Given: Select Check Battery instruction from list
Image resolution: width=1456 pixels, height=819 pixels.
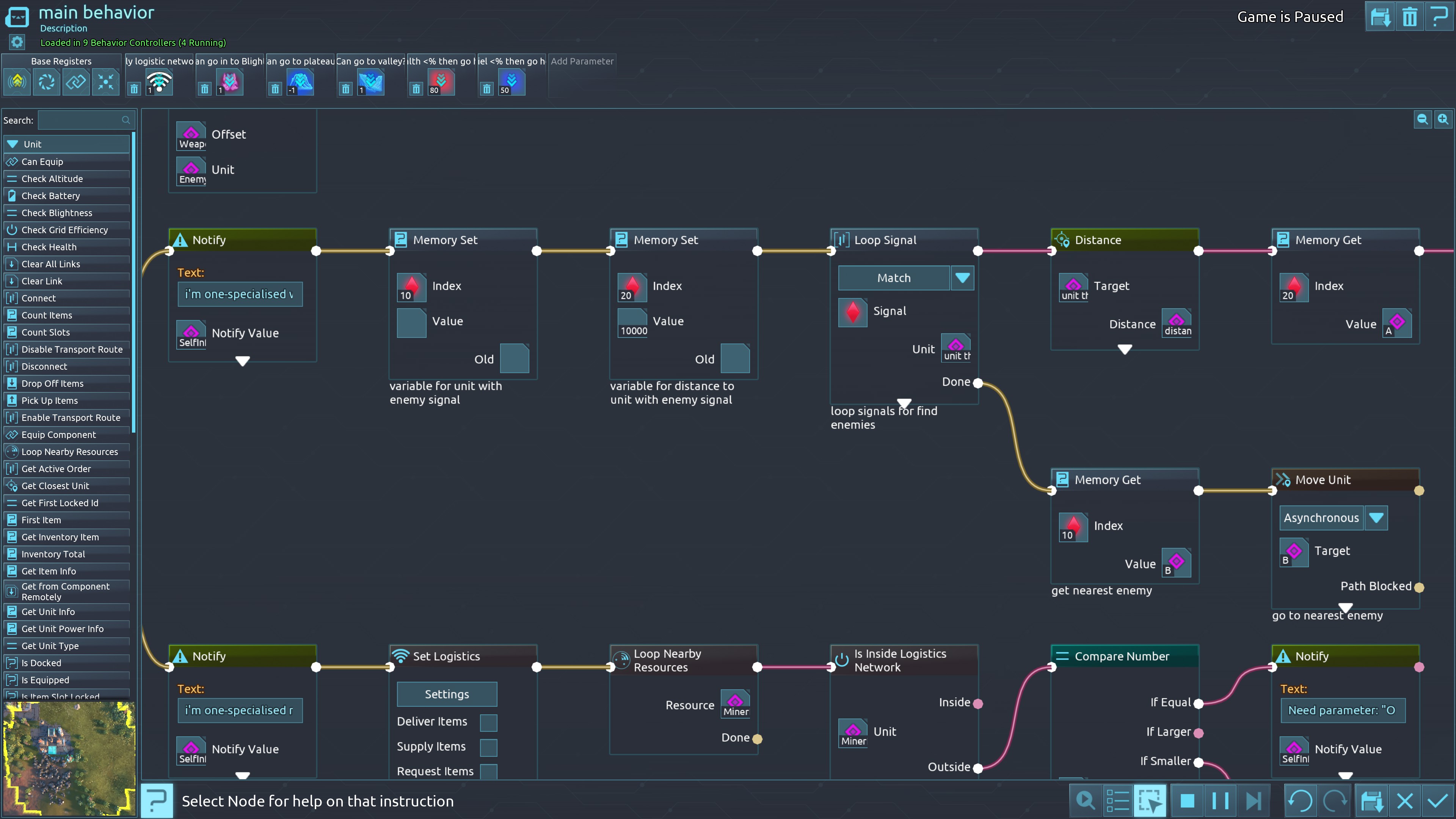Looking at the screenshot, I should pyautogui.click(x=50, y=196).
